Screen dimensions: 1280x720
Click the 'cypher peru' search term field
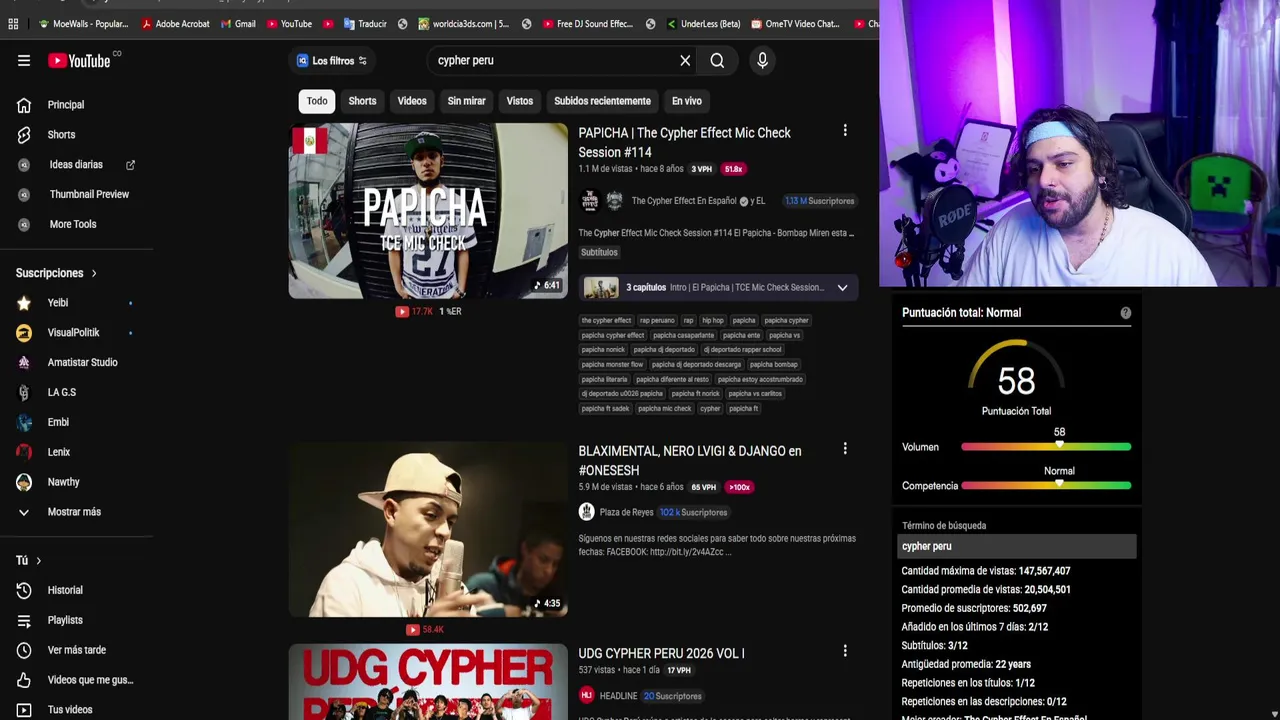(1016, 547)
